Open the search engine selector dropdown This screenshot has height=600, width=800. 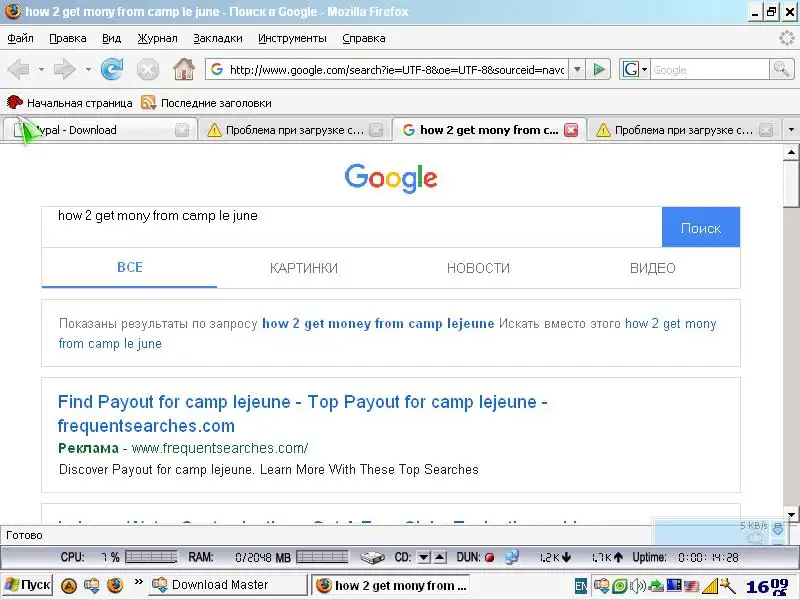tap(634, 69)
